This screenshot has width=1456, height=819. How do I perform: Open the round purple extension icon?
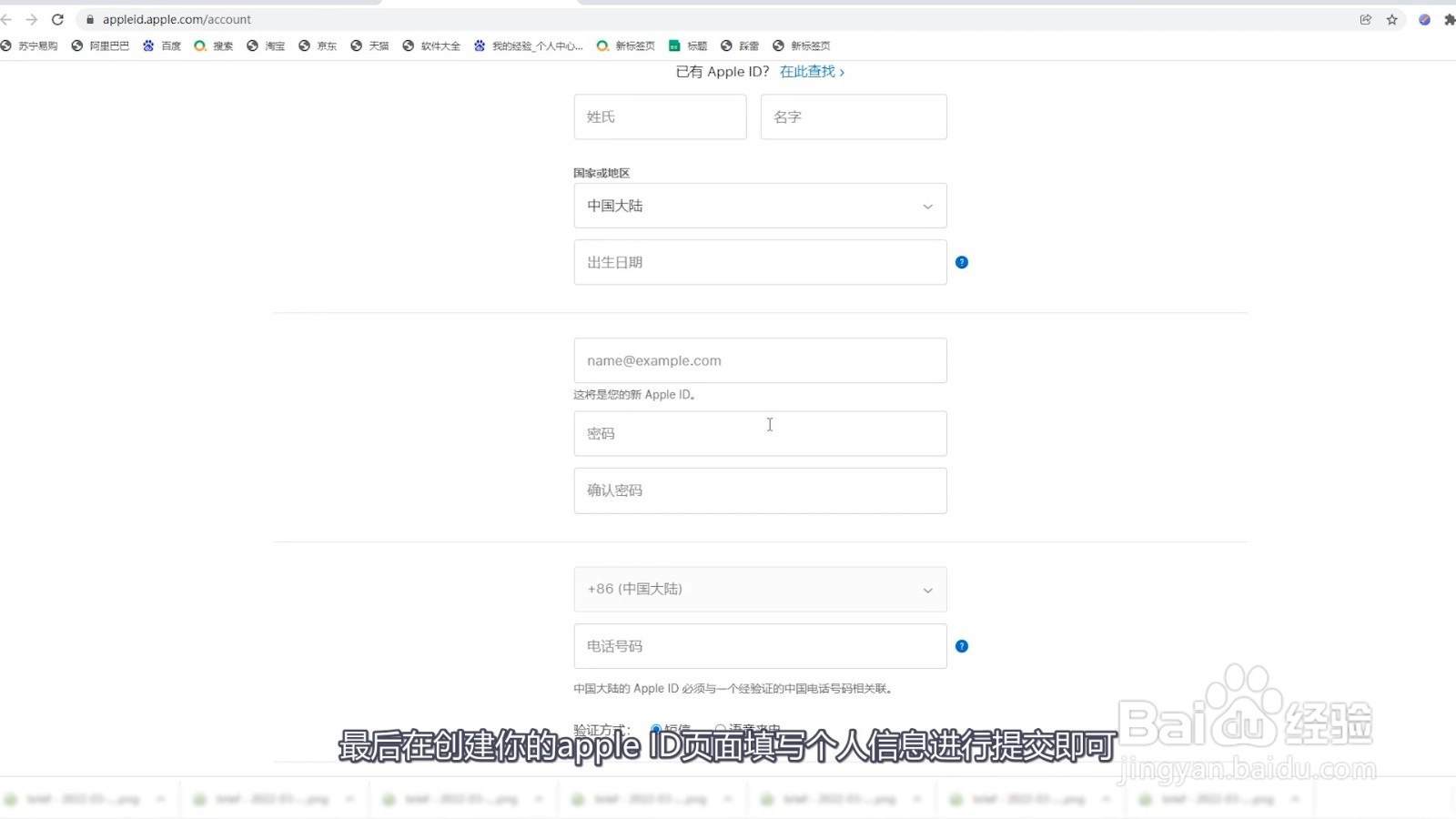[1424, 19]
